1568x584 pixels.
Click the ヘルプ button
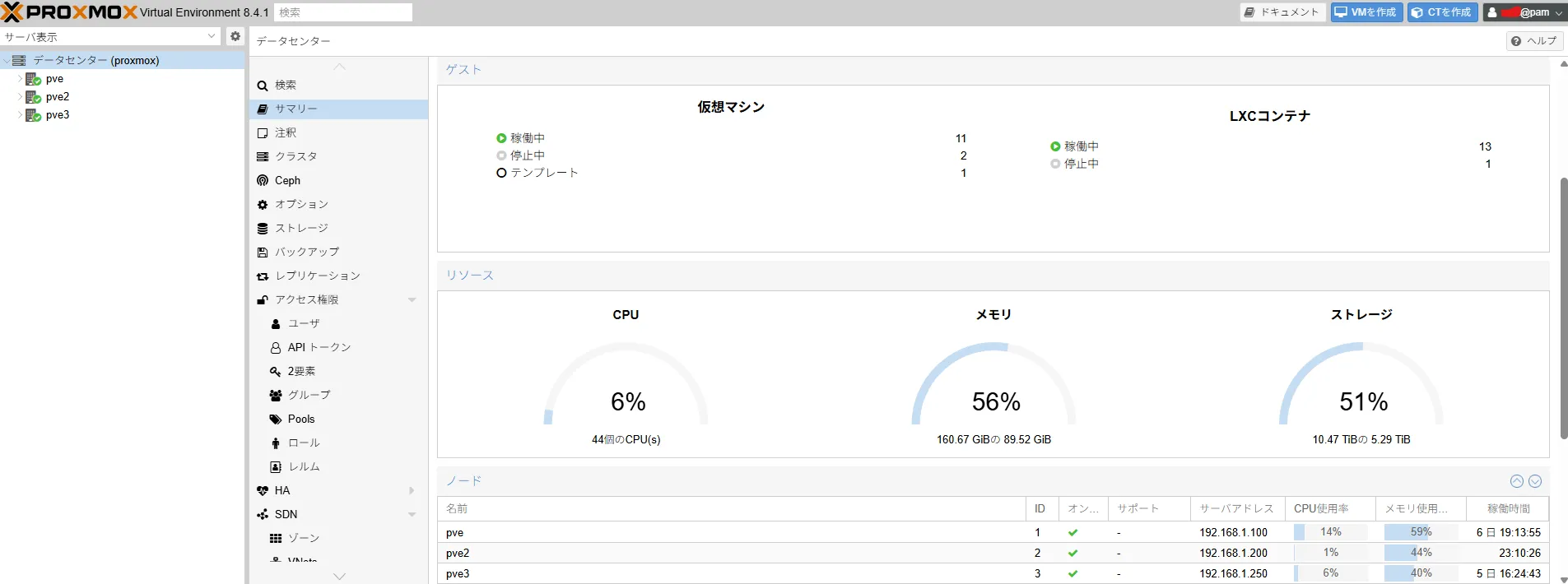tap(1535, 40)
